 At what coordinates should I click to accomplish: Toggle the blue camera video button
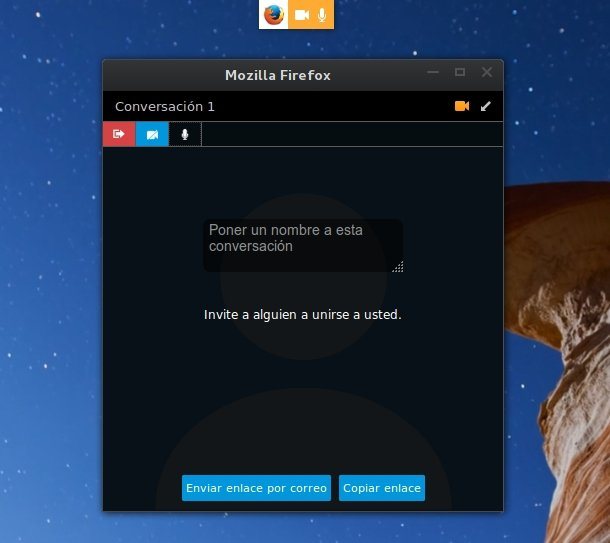pos(152,134)
